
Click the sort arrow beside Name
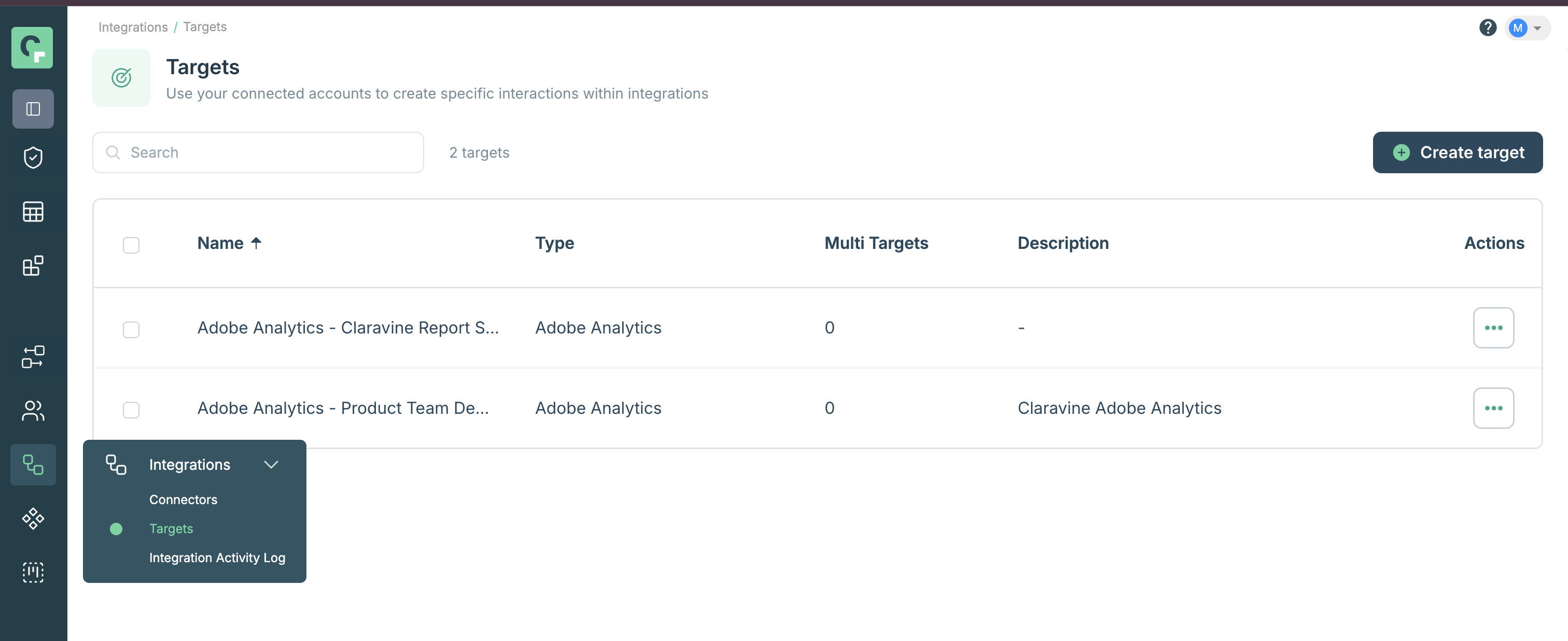256,243
